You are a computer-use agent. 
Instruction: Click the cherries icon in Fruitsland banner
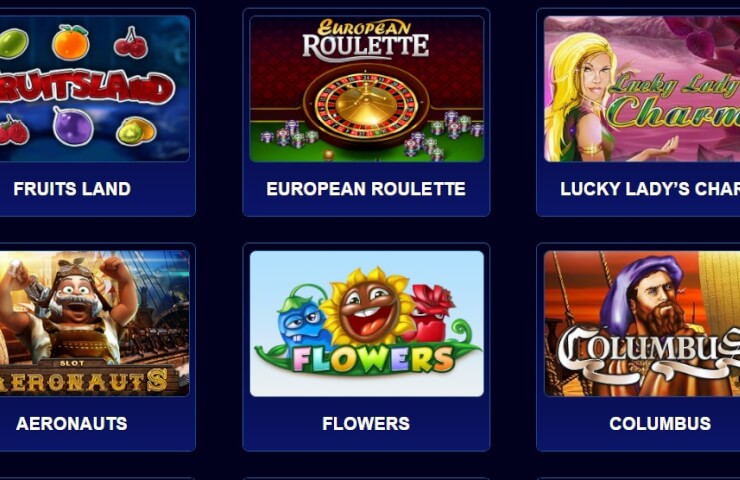(131, 42)
